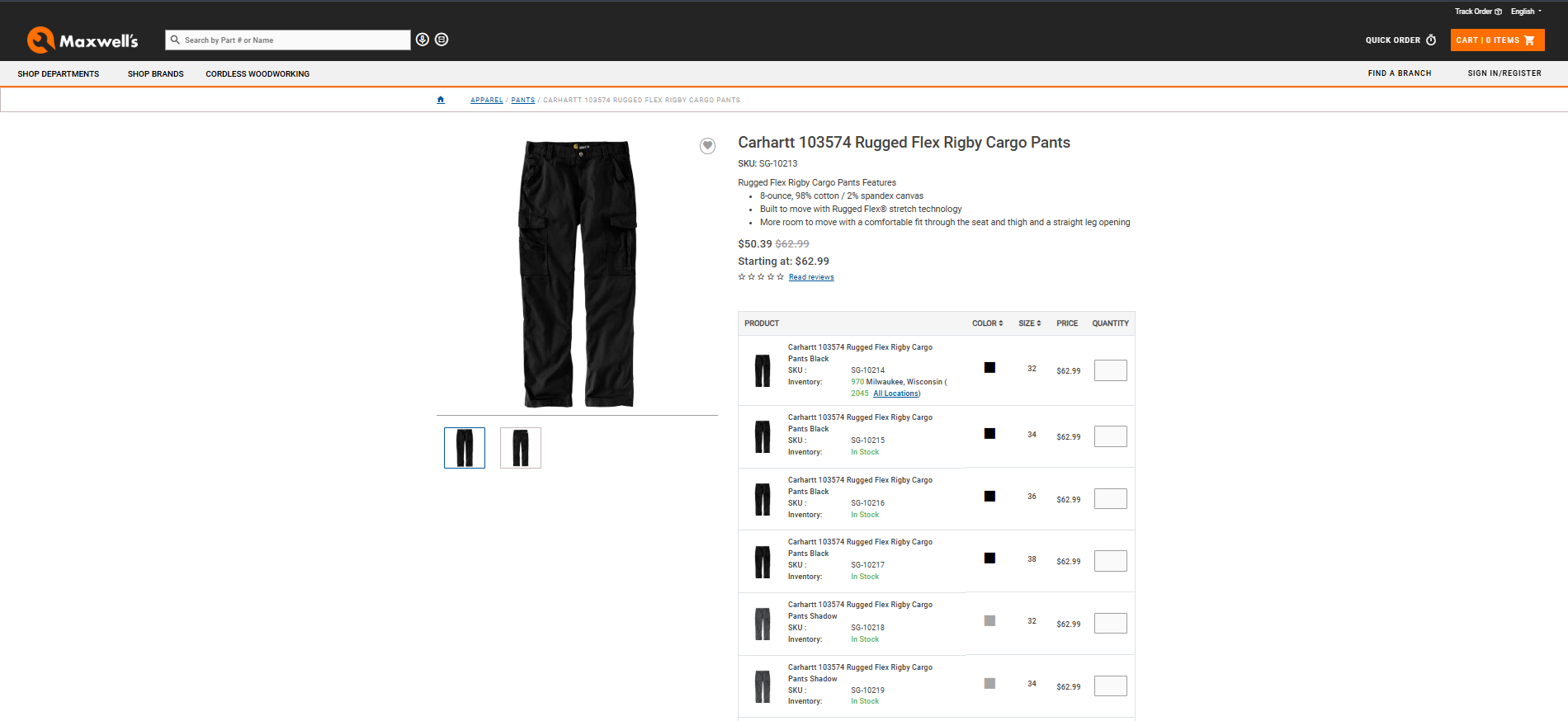Viewport: 1568px width, 721px height.
Task: Open Sign In/Register
Action: (1504, 73)
